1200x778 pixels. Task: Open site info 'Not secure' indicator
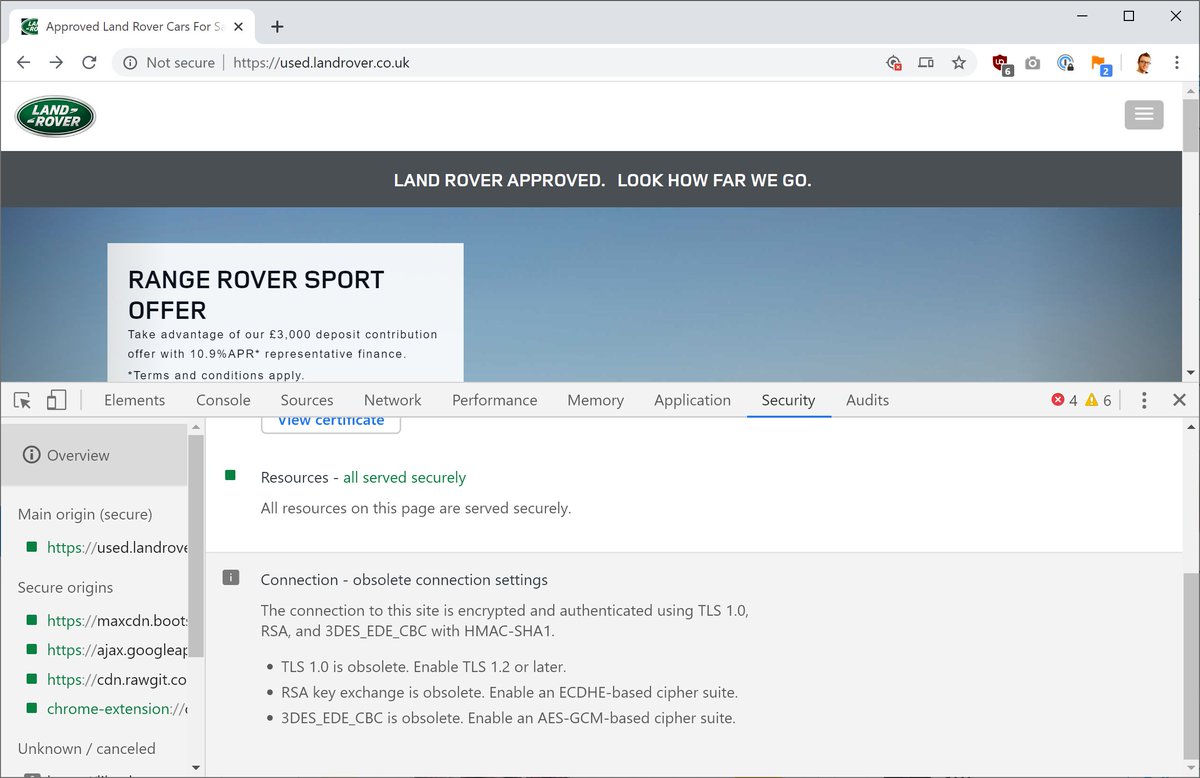[168, 62]
